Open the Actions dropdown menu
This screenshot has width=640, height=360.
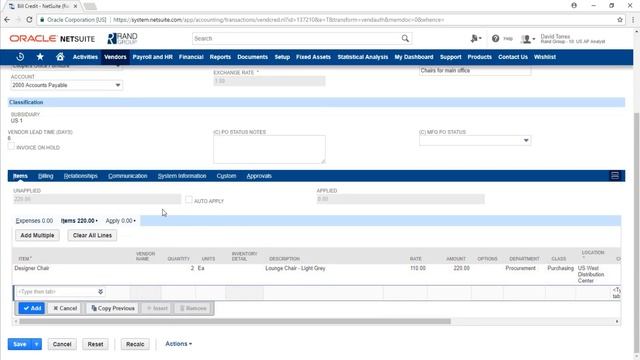coord(178,344)
